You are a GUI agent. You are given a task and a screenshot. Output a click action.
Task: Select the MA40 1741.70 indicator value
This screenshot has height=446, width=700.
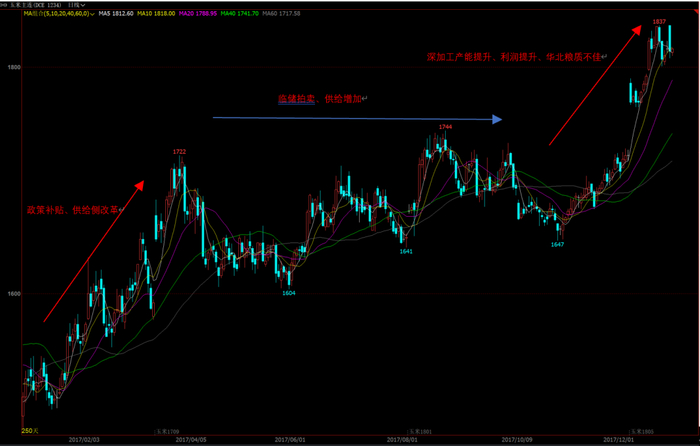point(239,14)
